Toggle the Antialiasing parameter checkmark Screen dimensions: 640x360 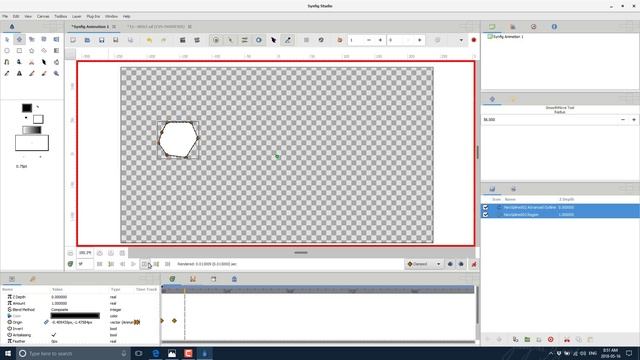[54, 335]
